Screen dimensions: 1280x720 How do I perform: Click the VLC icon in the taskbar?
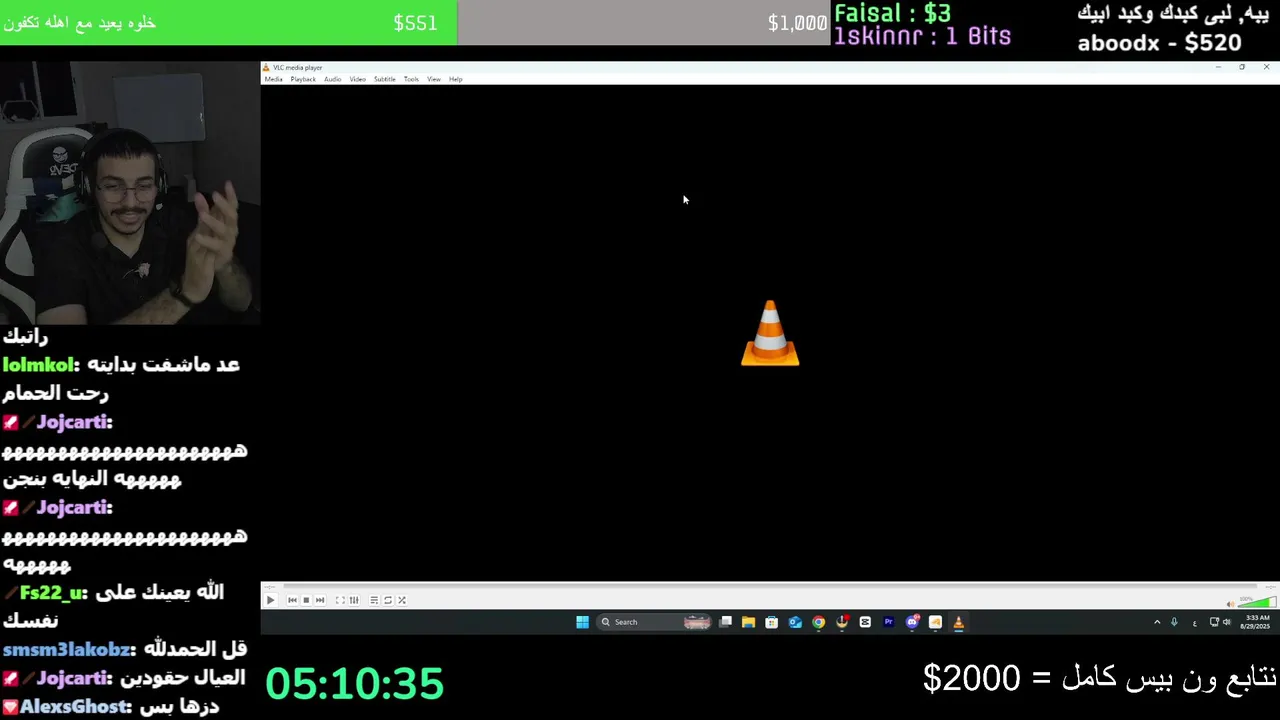(958, 622)
